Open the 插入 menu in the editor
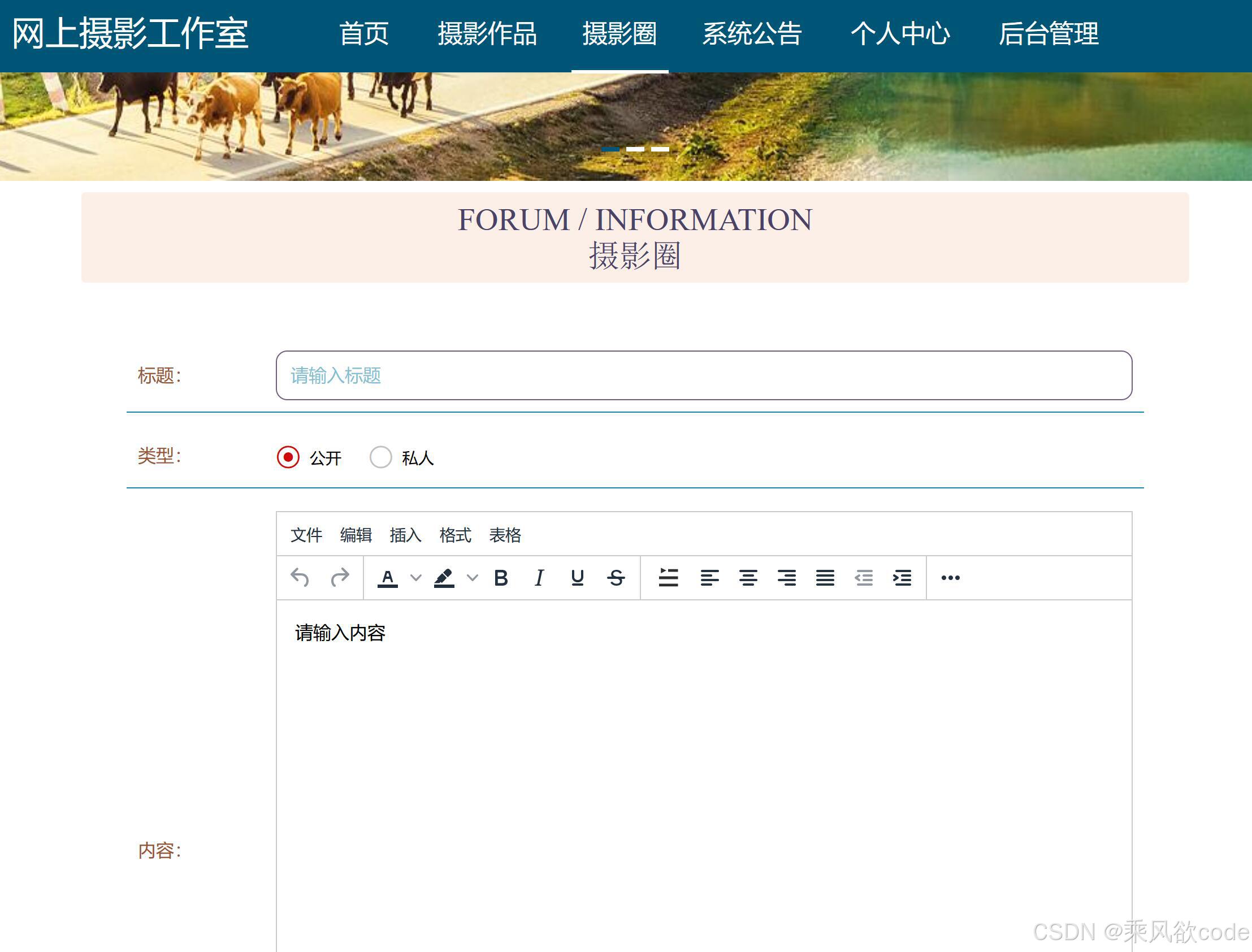Viewport: 1252px width, 952px height. [x=406, y=535]
